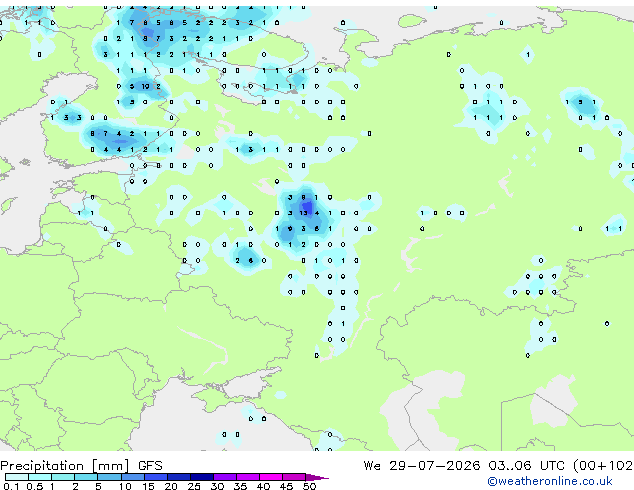Click the value '10' in northern rain area
The height and width of the screenshot is (490, 634).
(146, 86)
